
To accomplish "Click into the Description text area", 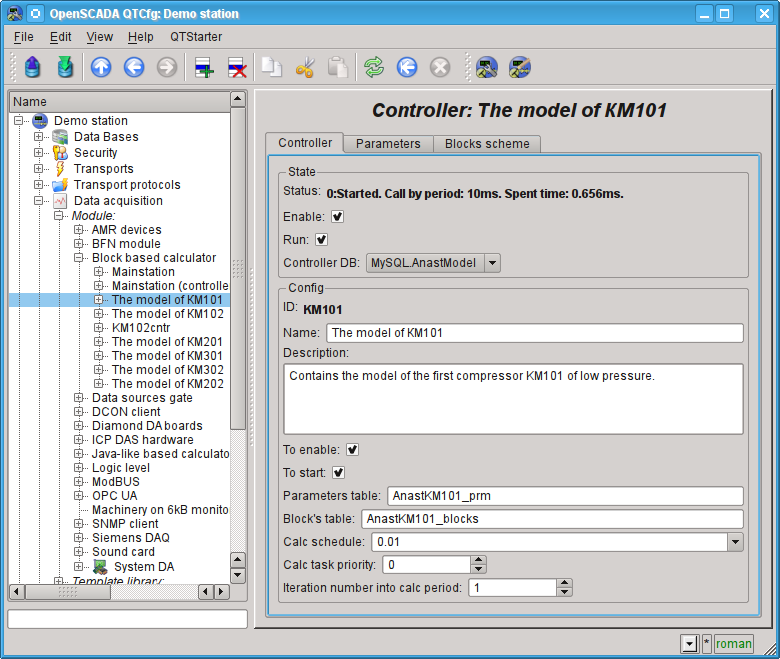I will [513, 399].
